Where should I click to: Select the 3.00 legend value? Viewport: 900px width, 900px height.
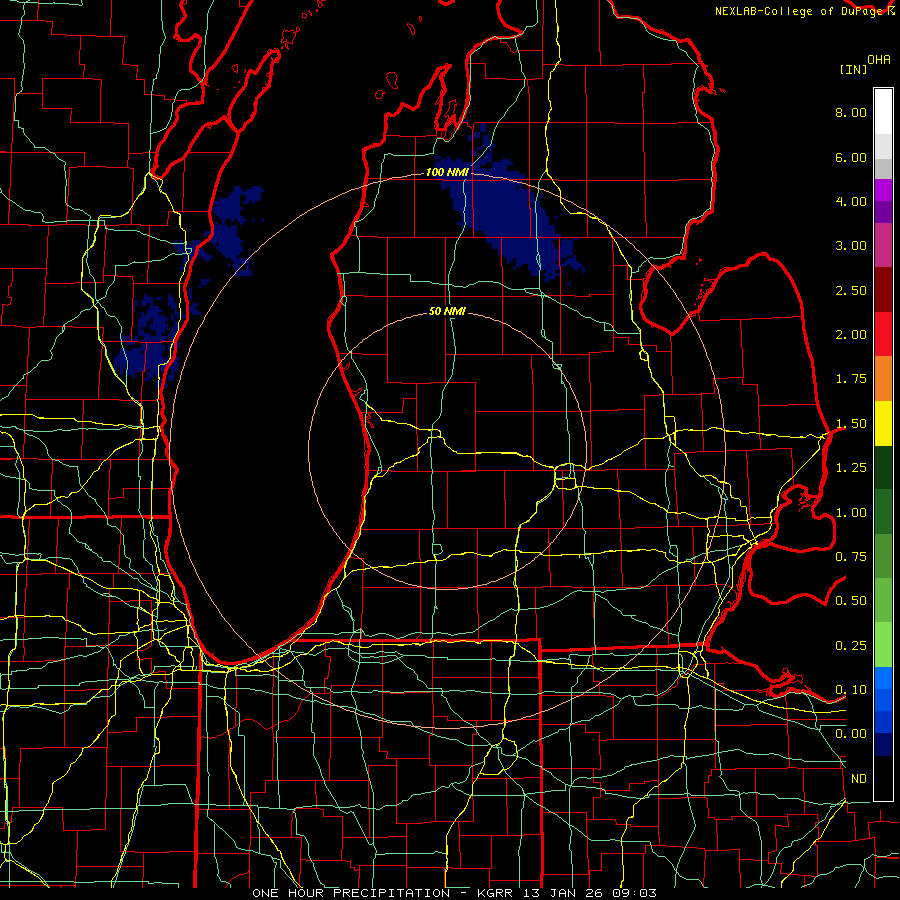click(x=851, y=246)
